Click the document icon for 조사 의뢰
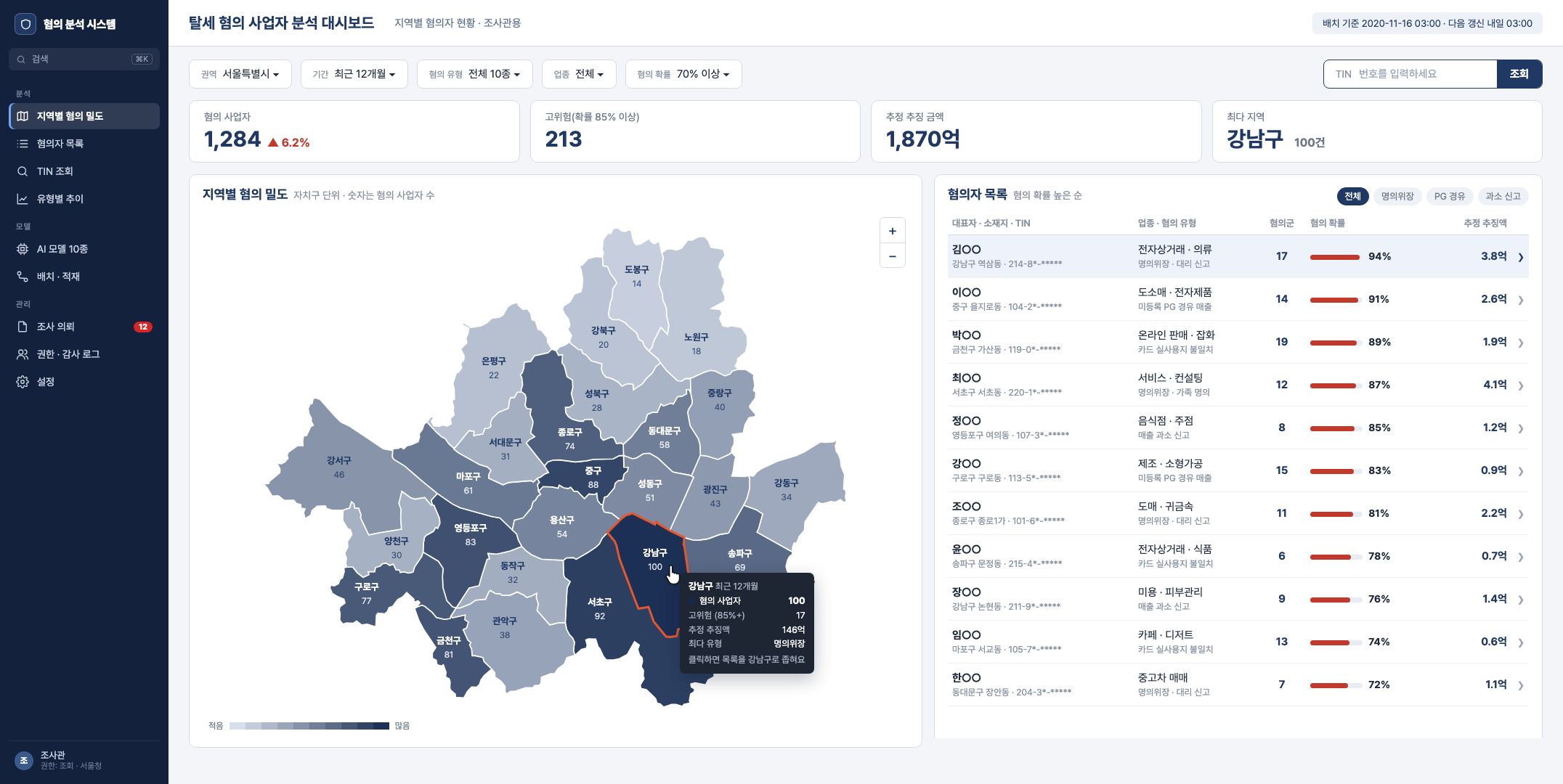The height and width of the screenshot is (784, 1563). click(23, 327)
